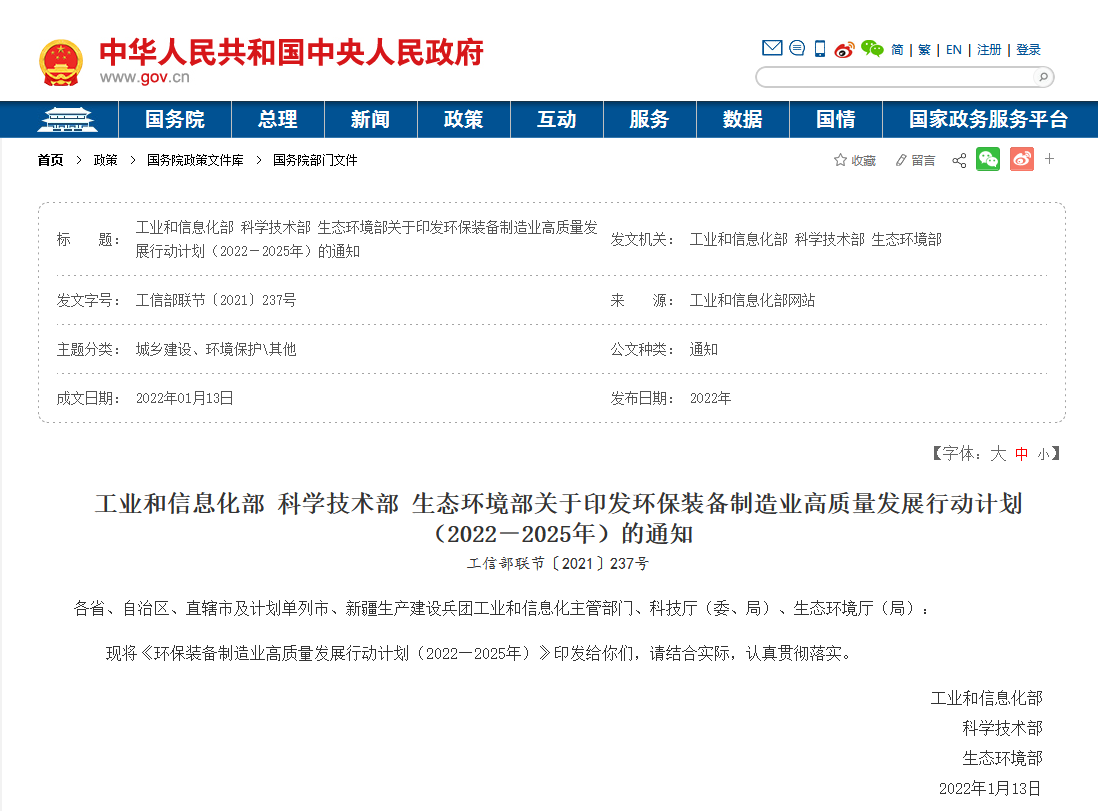1098x811 pixels.
Task: Click signature line 生态环境部
Action: pyautogui.click(x=1002, y=758)
